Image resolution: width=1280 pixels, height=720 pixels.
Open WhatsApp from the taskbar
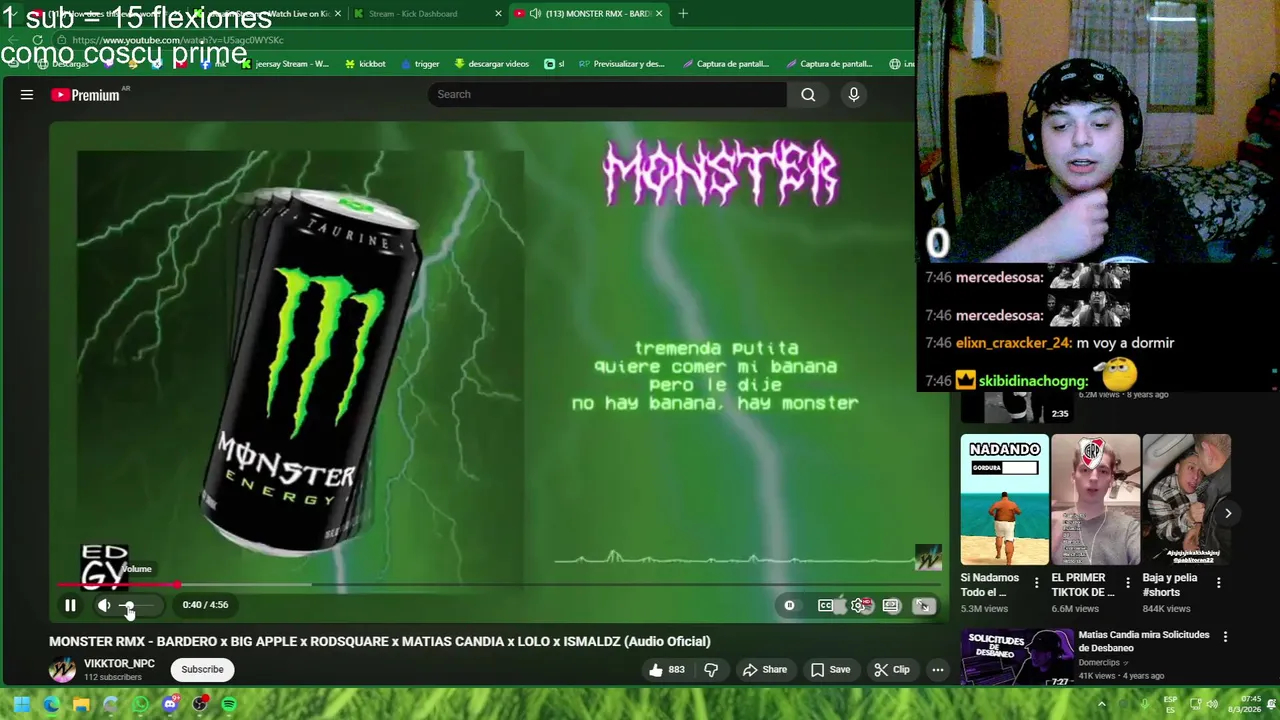141,705
